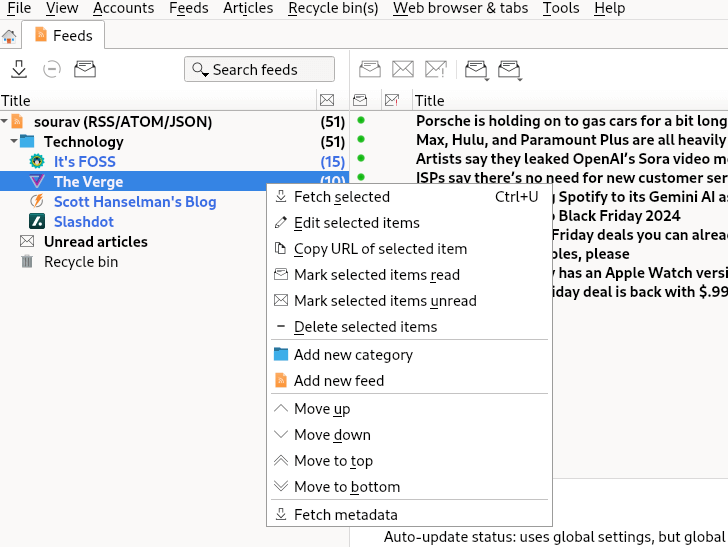Click the Slashdot feed icon
728x547 pixels.
[37, 222]
